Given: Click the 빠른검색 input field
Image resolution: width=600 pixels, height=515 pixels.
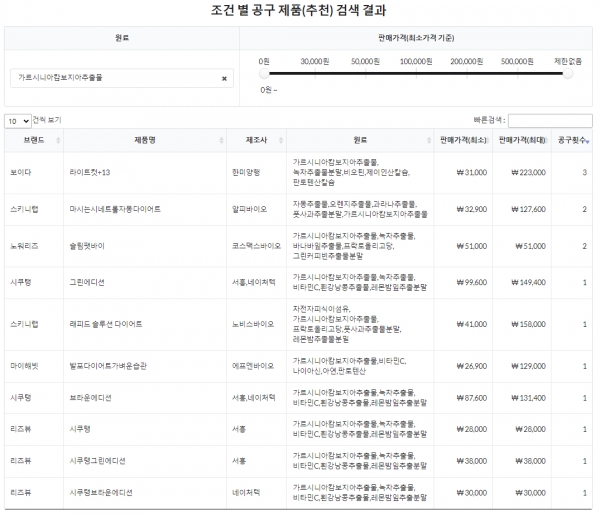Looking at the screenshot, I should point(550,121).
